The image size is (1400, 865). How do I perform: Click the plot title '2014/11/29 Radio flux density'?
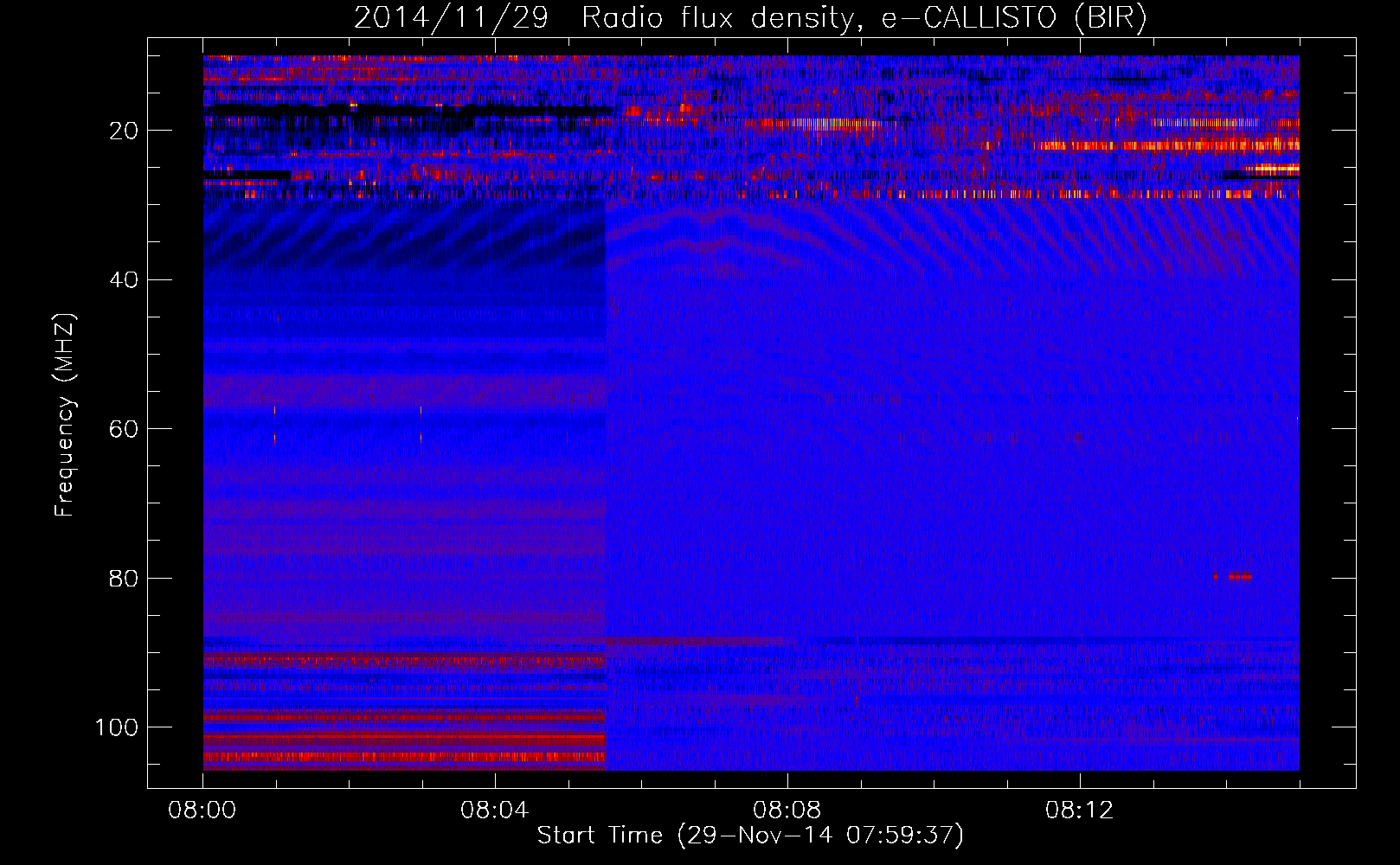tap(750, 18)
